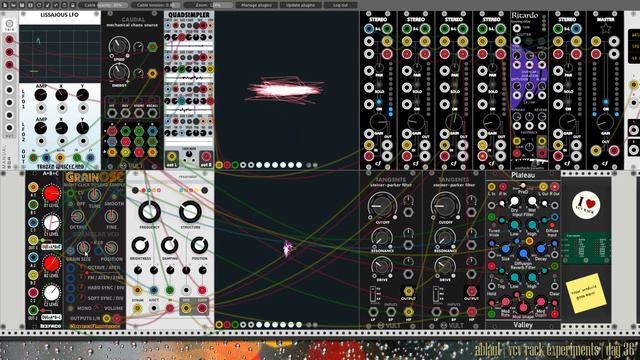The height and width of the screenshot is (360, 640).
Task: Click the Save patch toolbar icon
Action: click(22, 5)
